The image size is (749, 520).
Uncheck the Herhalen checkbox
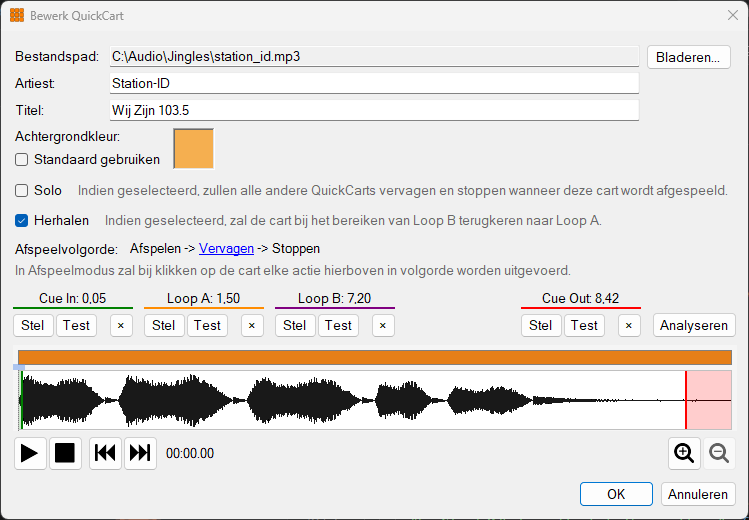click(x=21, y=221)
